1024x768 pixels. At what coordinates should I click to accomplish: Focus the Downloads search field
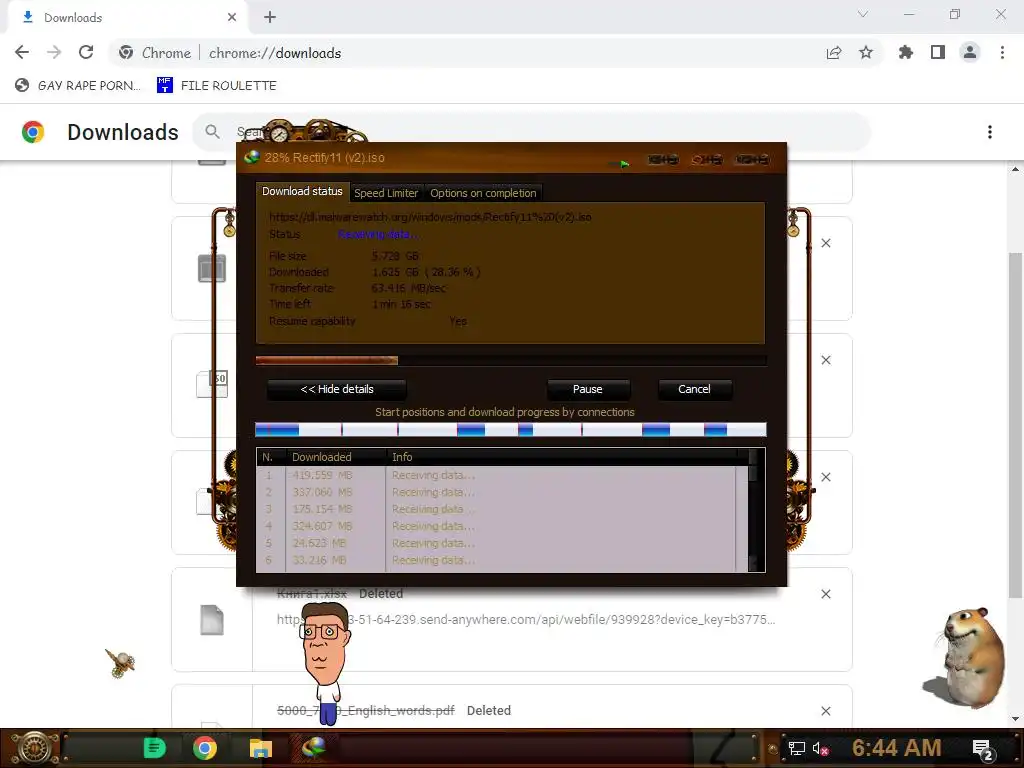coord(531,132)
